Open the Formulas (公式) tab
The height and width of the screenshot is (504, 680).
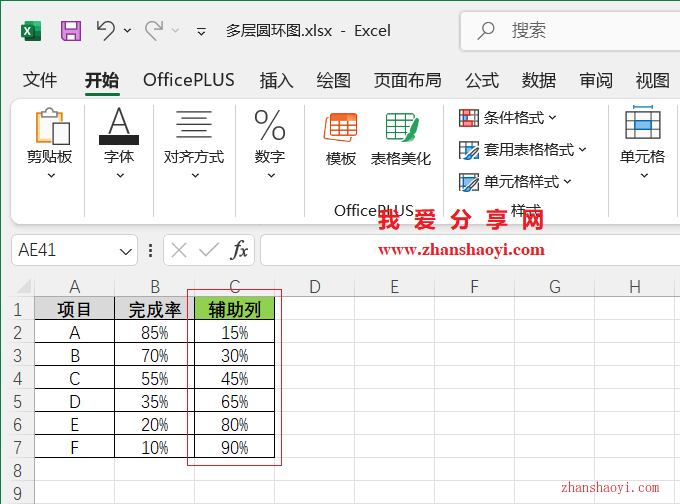point(481,80)
